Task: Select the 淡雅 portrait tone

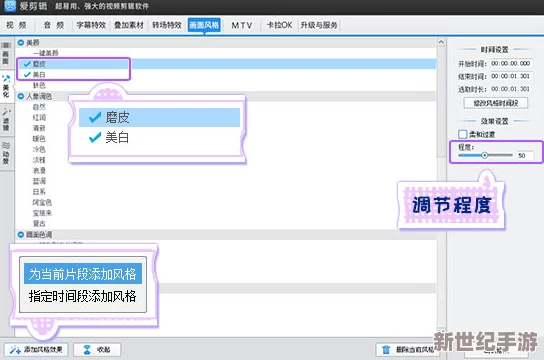Action: click(x=39, y=160)
